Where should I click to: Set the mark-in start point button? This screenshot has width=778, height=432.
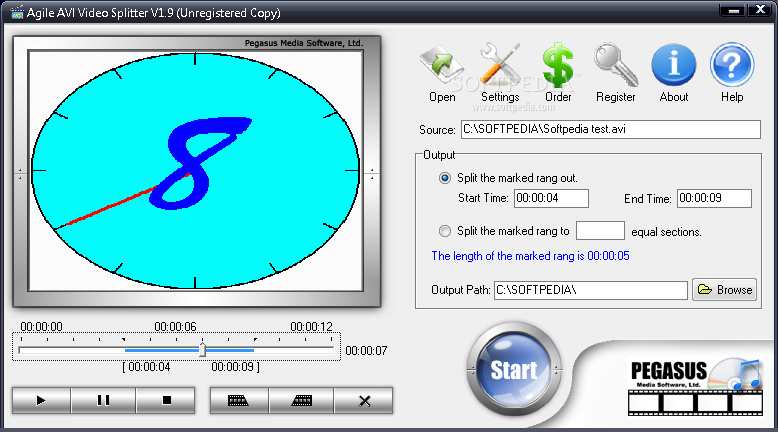point(238,400)
